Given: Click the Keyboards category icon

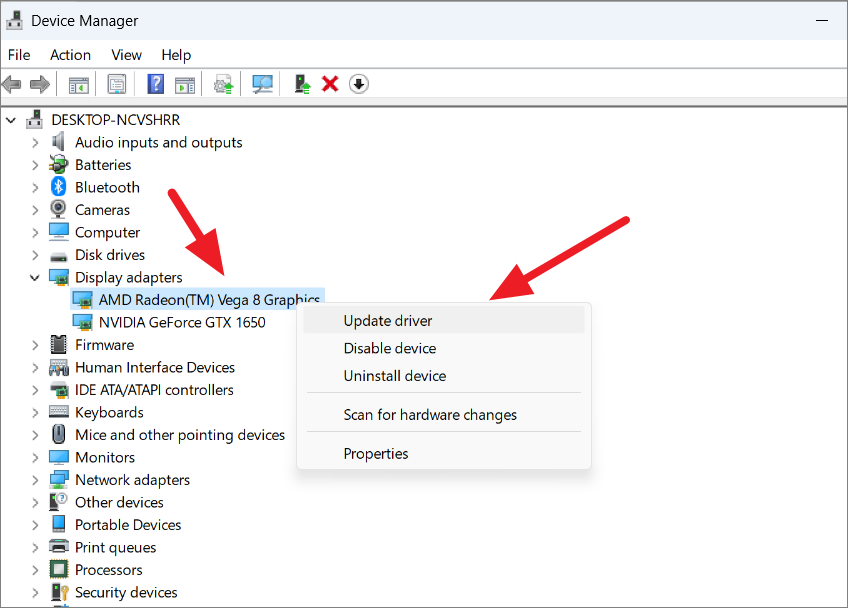Looking at the screenshot, I should [x=58, y=412].
